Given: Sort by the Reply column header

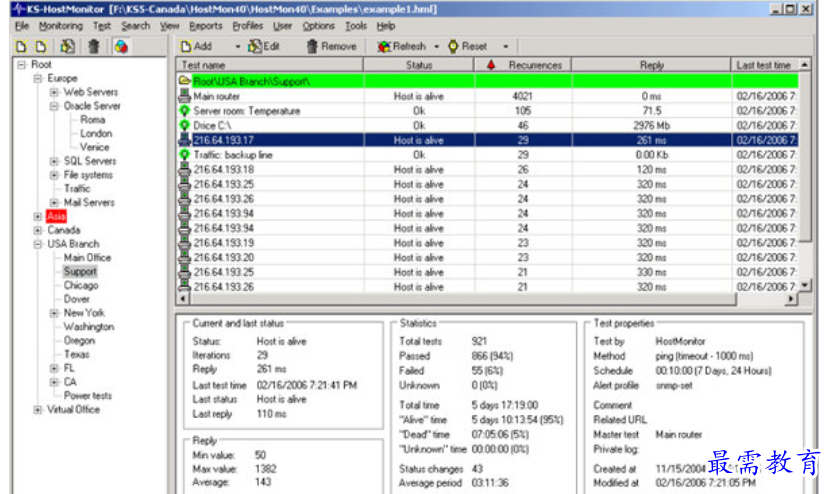Looking at the screenshot, I should pos(651,65).
